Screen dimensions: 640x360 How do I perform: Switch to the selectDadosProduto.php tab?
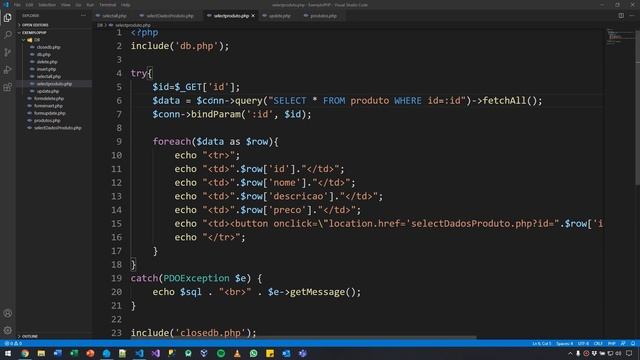pyautogui.click(x=169, y=16)
